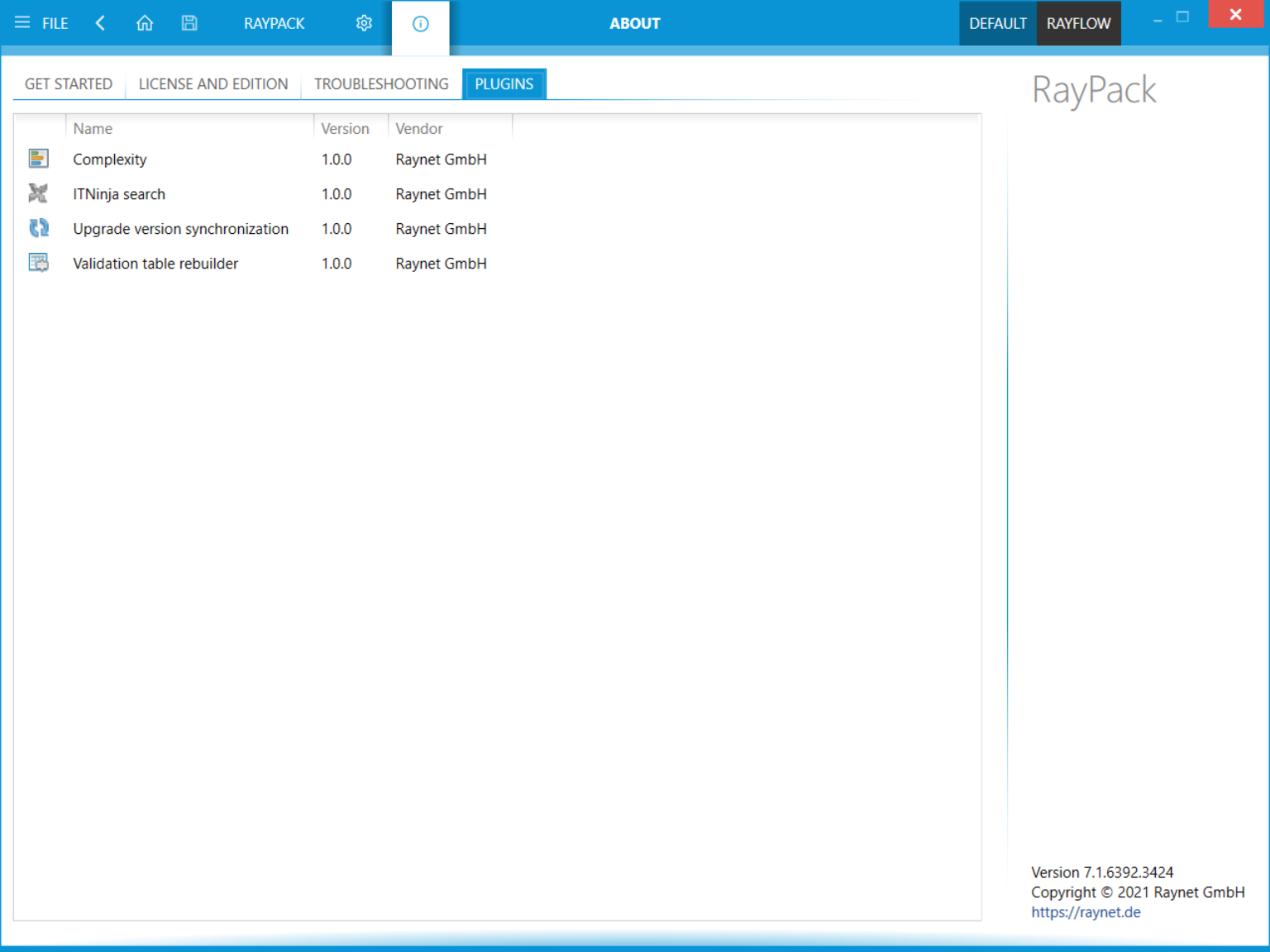Screen dimensions: 1270x952
Task: Go to the home dashboard icon
Action: (x=145, y=23)
